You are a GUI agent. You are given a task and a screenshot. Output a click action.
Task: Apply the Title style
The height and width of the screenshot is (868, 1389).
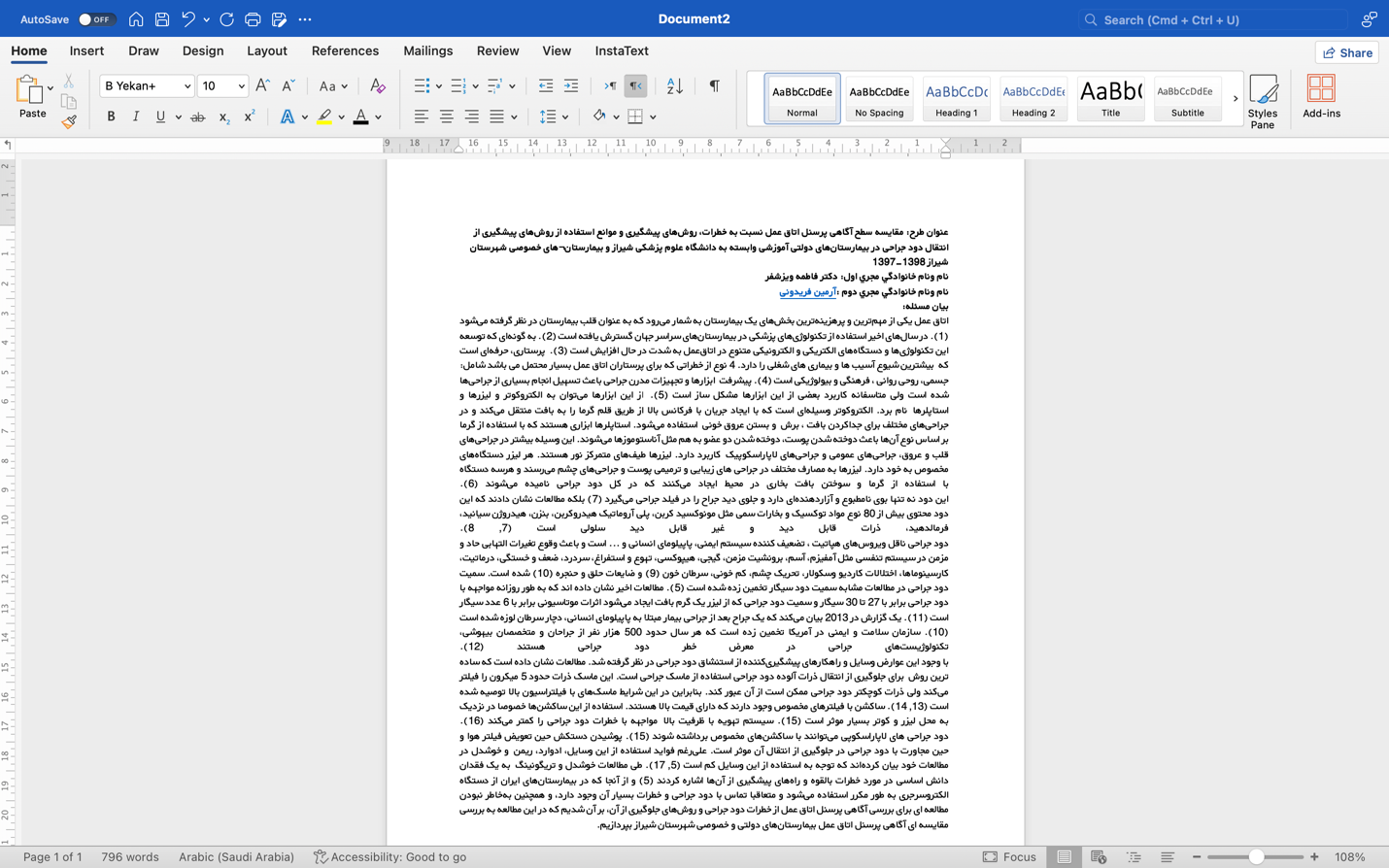click(1110, 98)
